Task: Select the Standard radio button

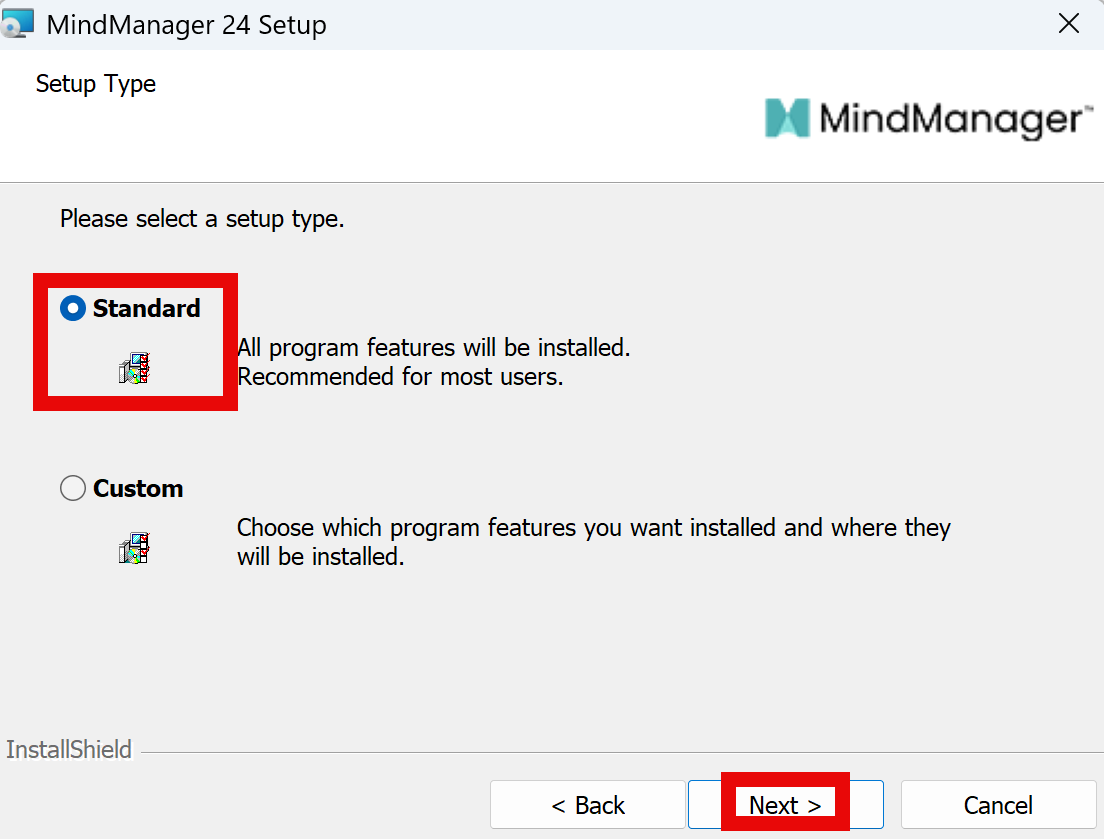Action: 73,309
